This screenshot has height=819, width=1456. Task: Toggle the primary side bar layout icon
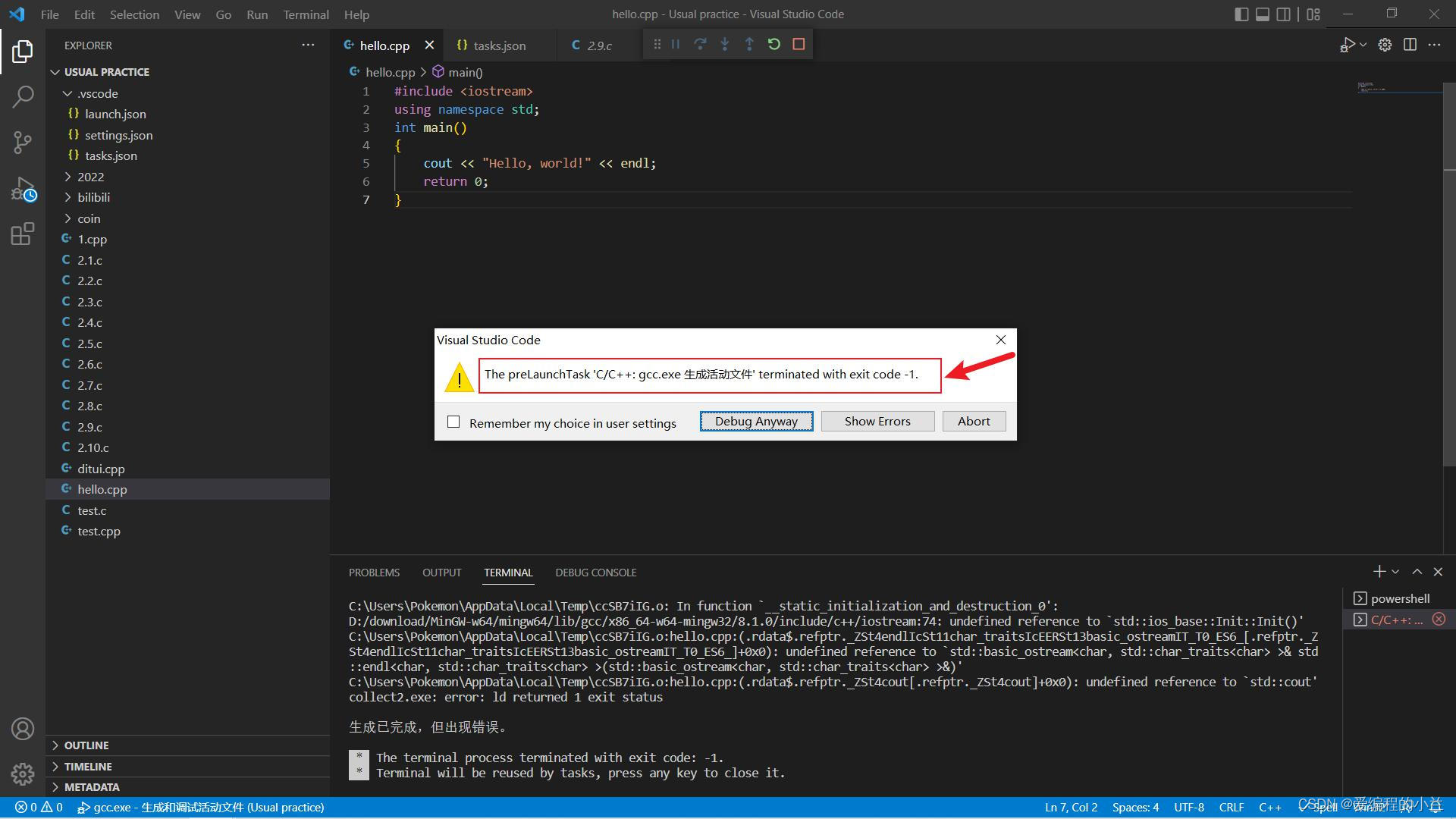click(1241, 14)
